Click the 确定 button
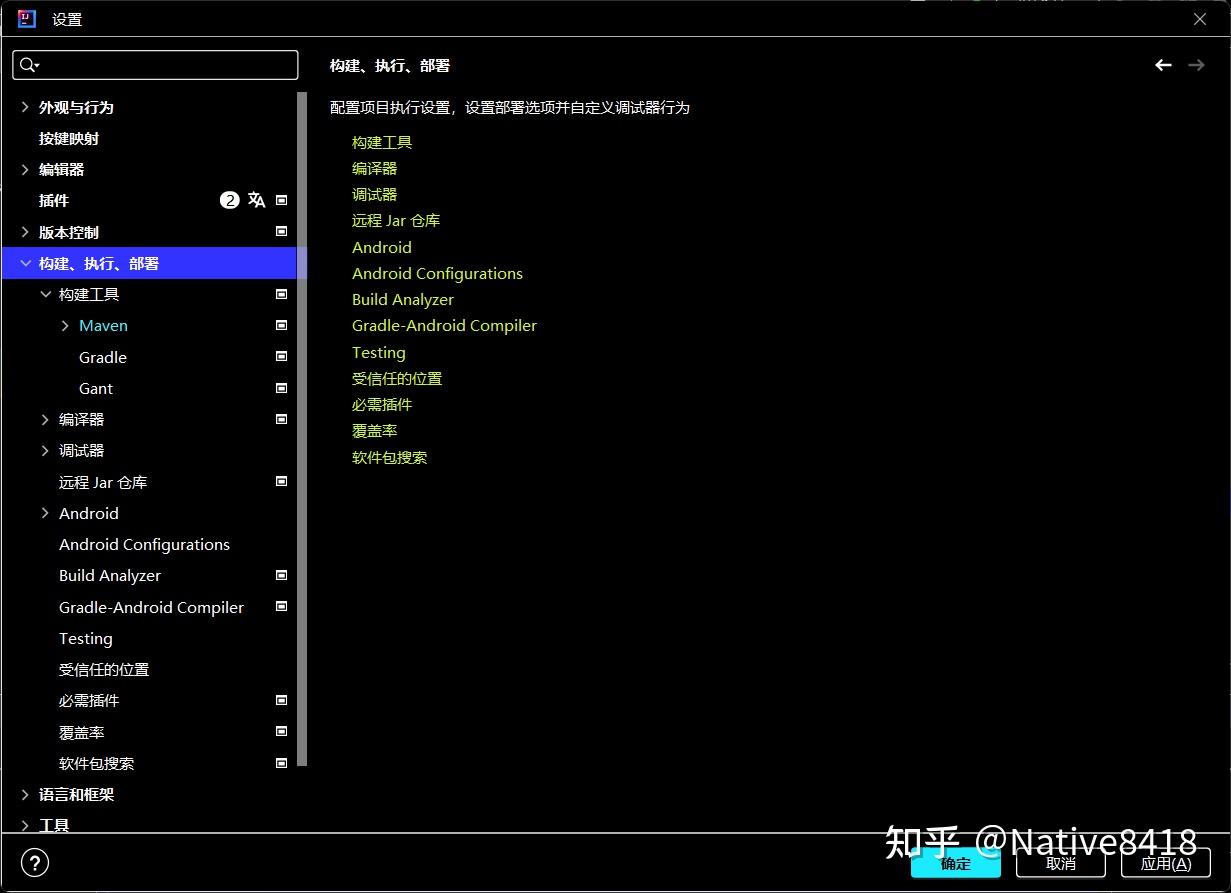 tap(954, 863)
